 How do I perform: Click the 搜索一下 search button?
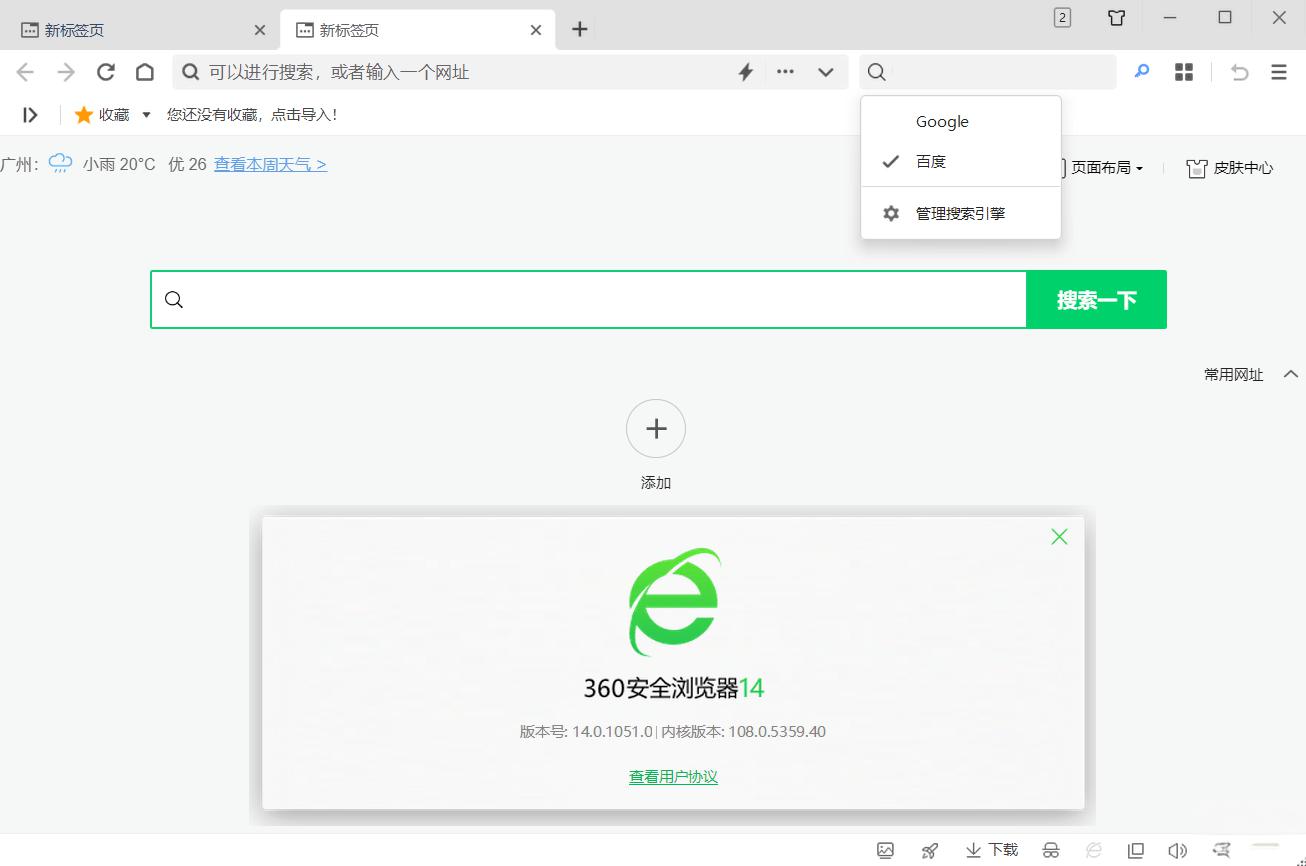[1096, 299]
